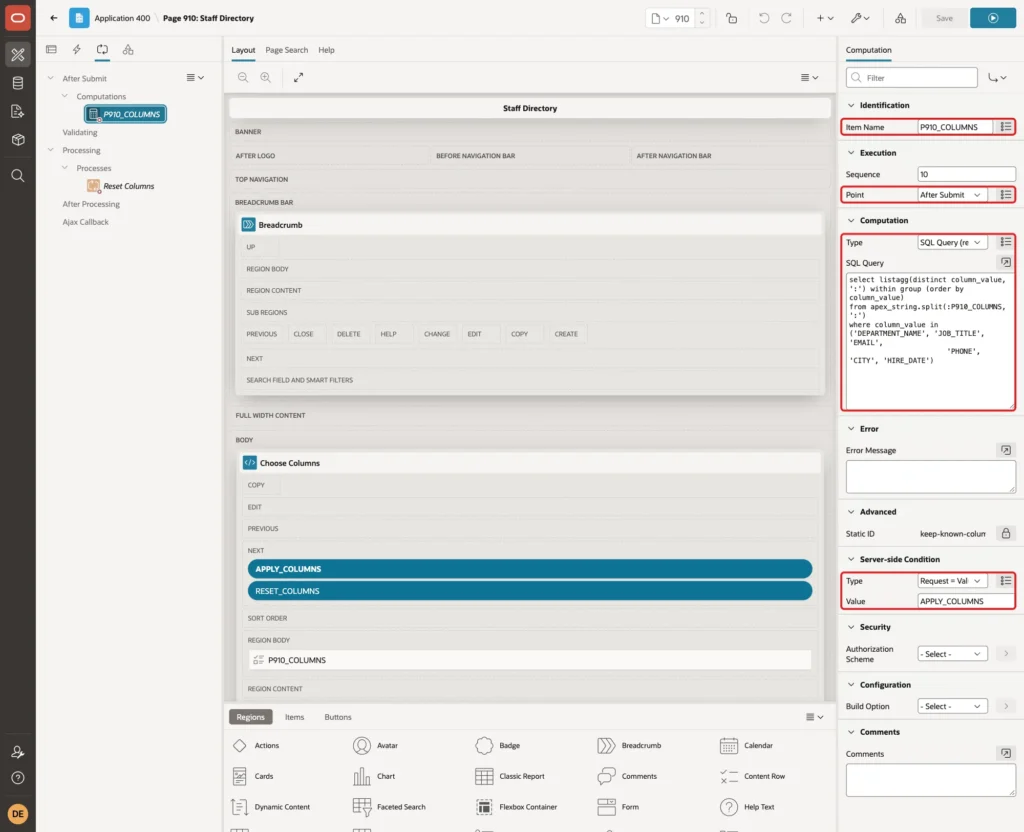The height and width of the screenshot is (832, 1024).
Task: Open the Shared Components toolbar icon
Action: click(x=901, y=18)
